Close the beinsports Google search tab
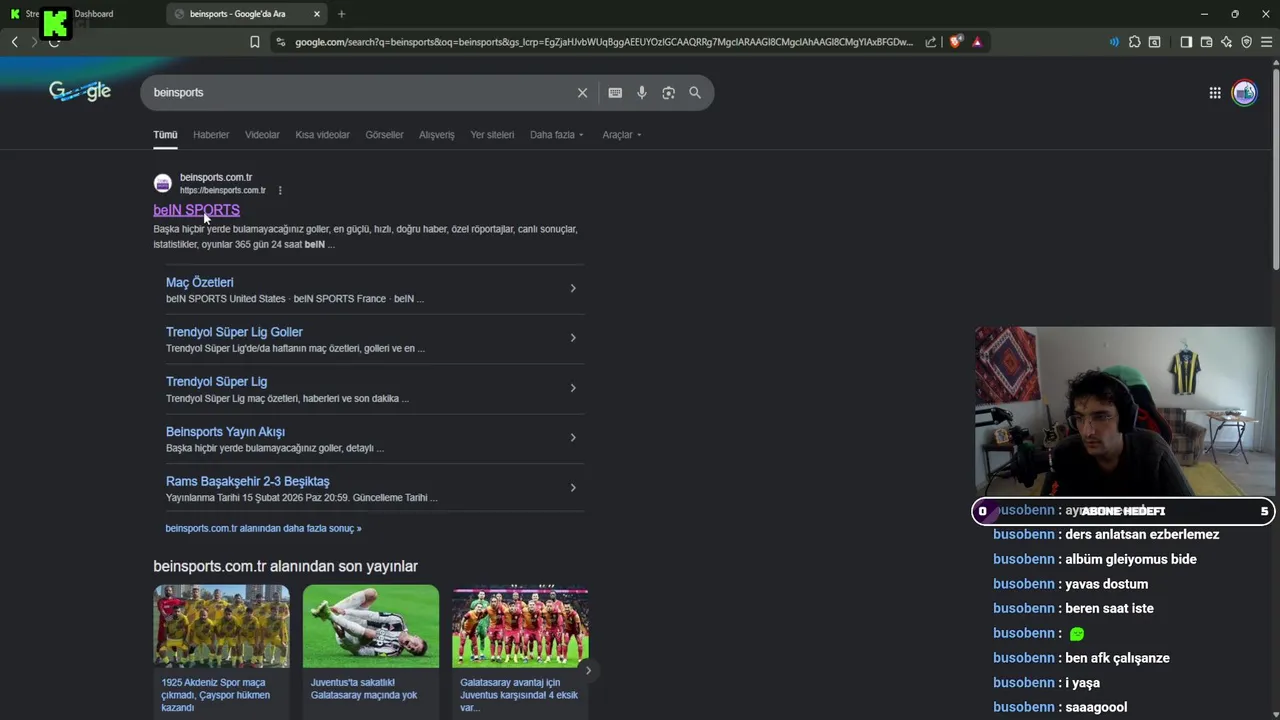Image resolution: width=1280 pixels, height=720 pixels. tap(317, 14)
